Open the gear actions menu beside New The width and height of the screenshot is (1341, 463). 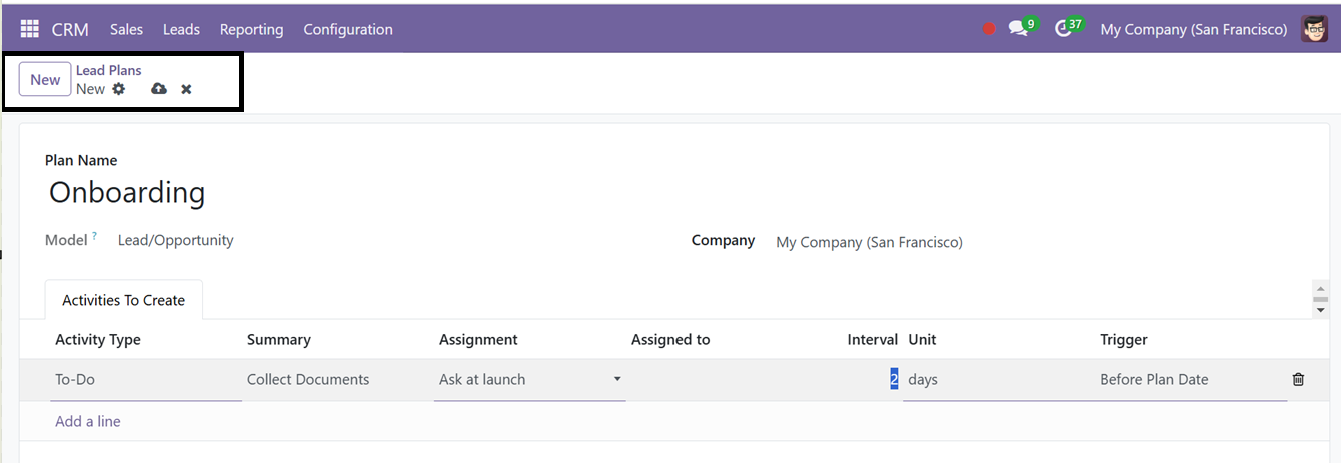tap(119, 89)
